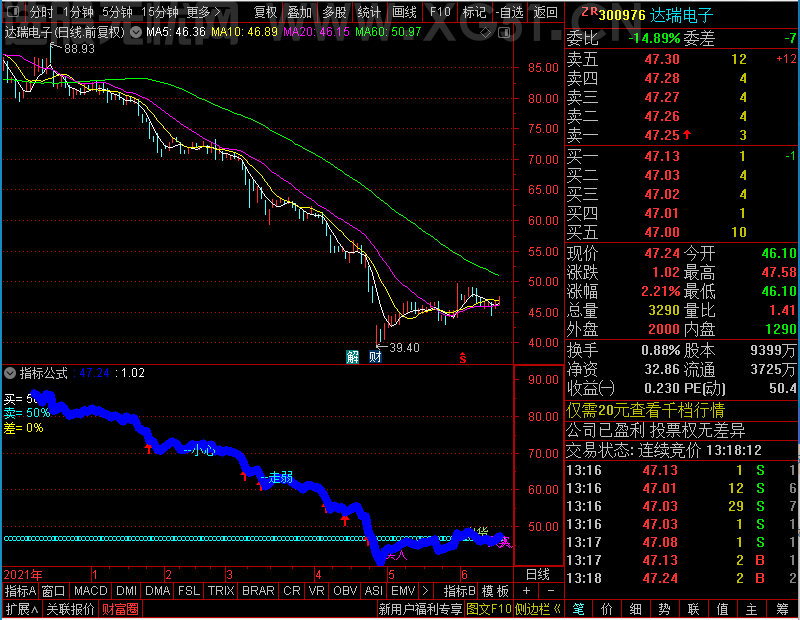800x620 pixels.
Task: Click 指标A indicator group
Action: (x=20, y=591)
